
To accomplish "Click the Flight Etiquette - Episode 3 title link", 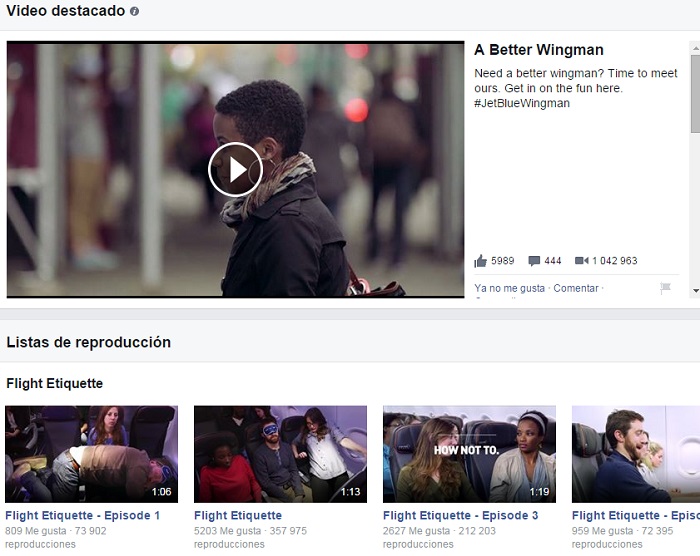I will [460, 516].
